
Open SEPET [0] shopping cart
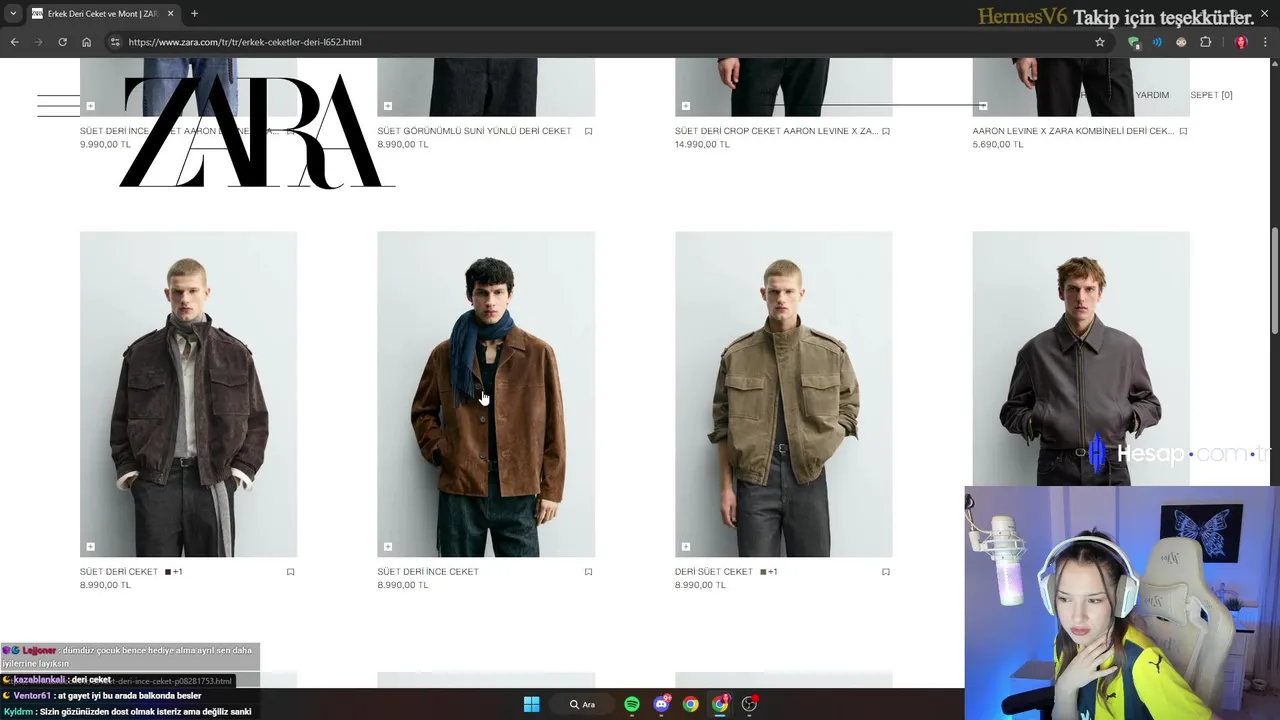pos(1211,95)
